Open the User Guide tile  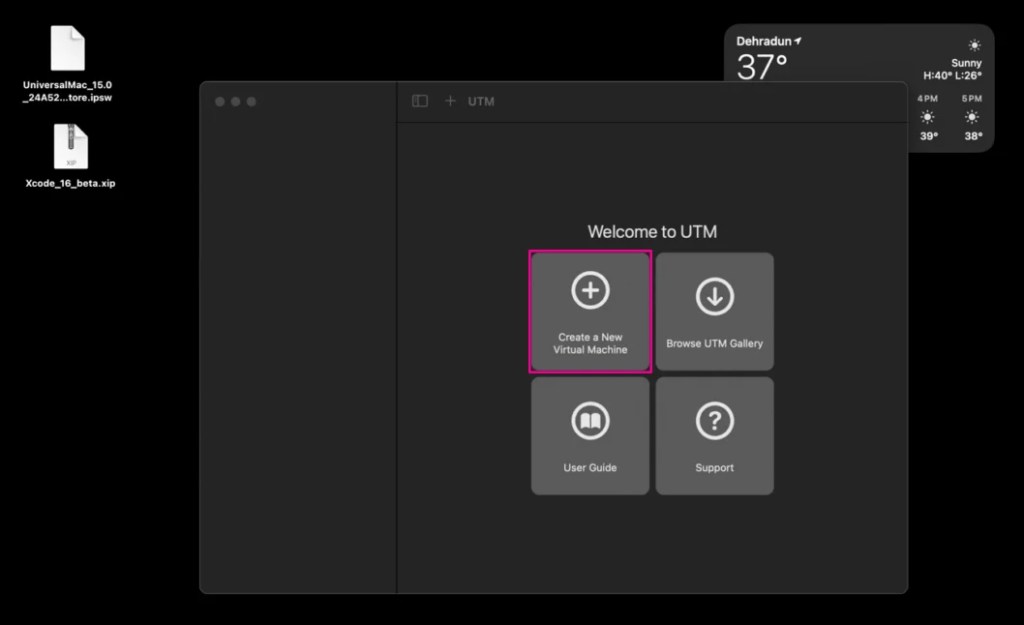(x=590, y=436)
